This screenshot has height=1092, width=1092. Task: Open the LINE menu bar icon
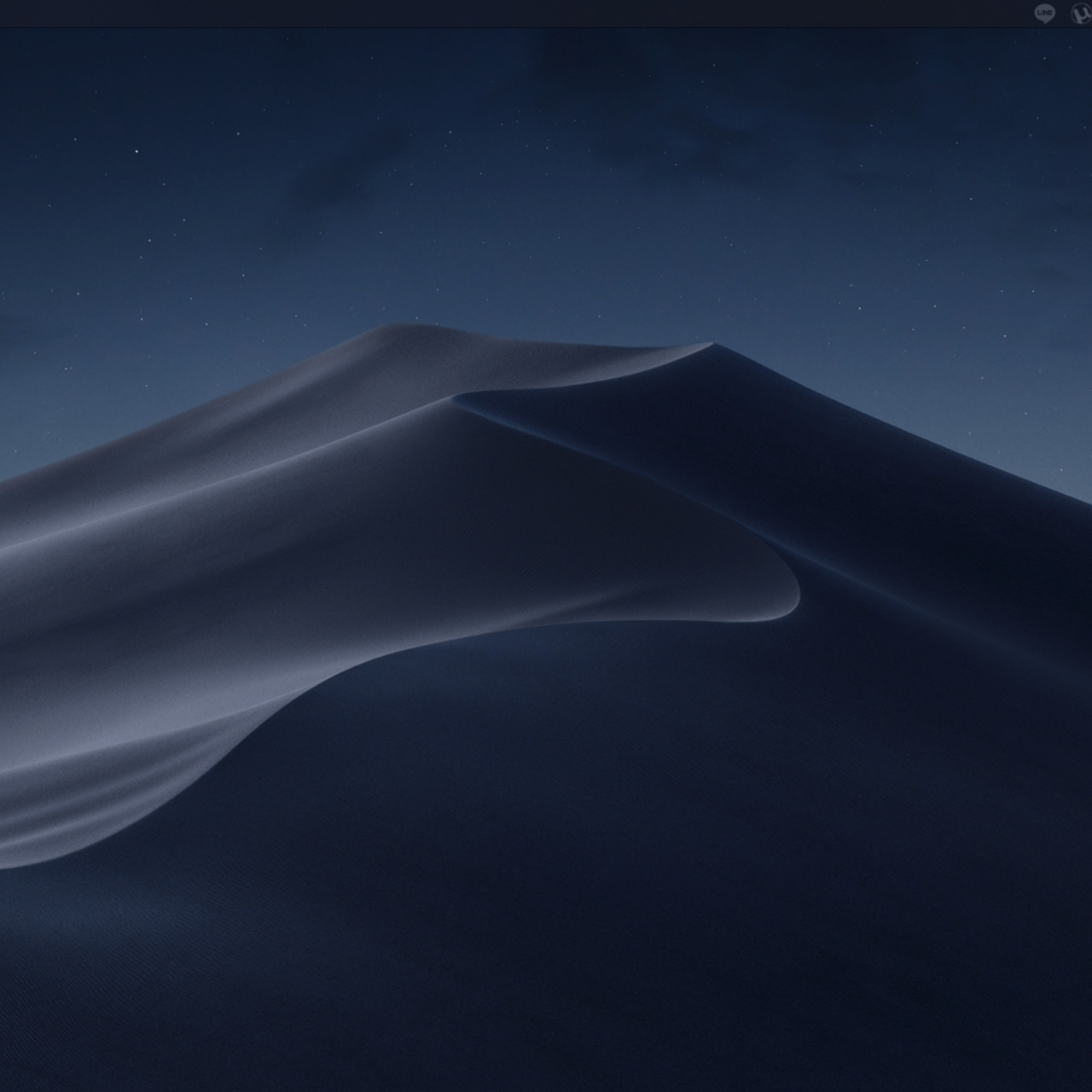(1044, 14)
